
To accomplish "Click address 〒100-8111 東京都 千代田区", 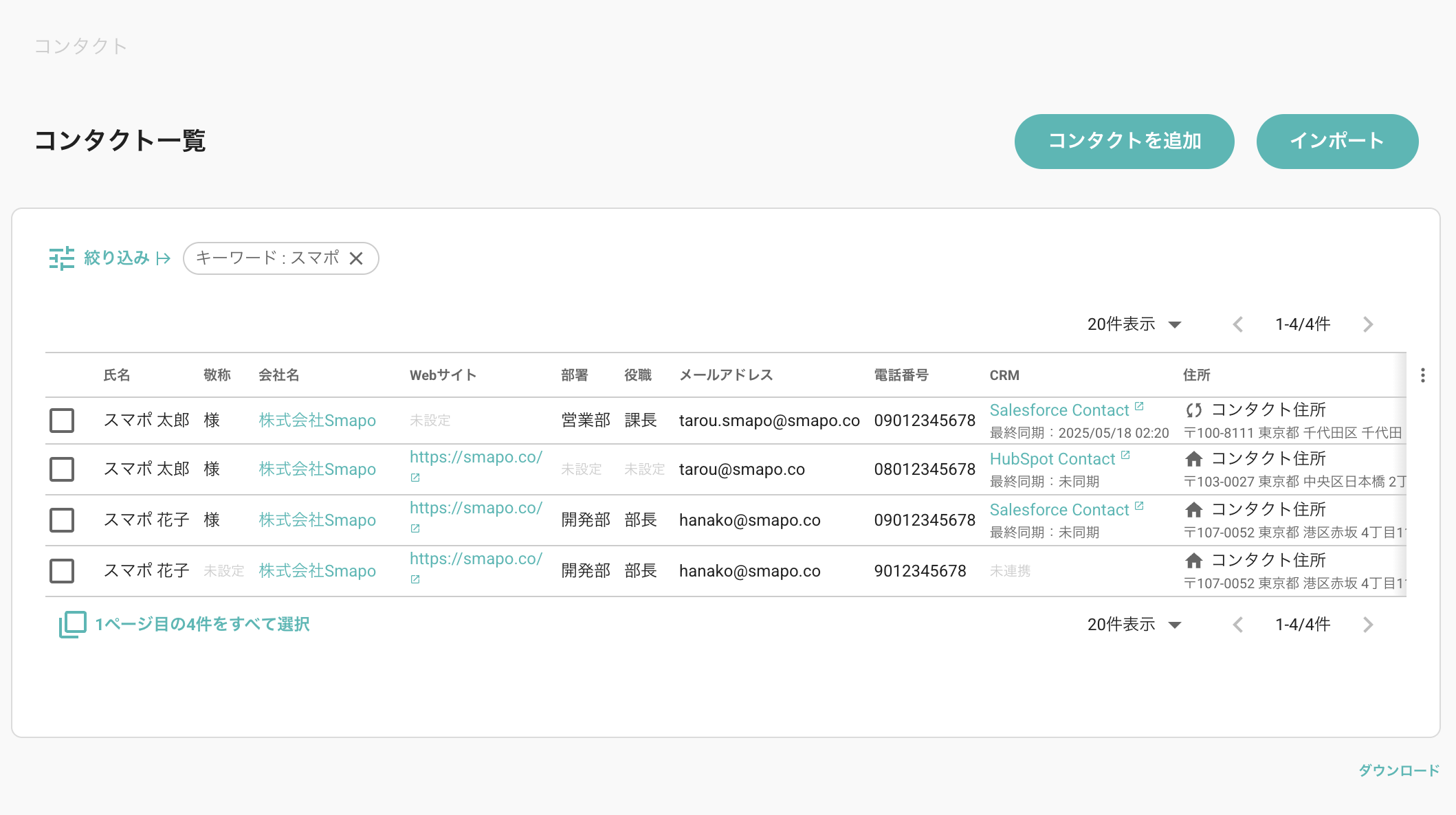I will tap(1292, 433).
